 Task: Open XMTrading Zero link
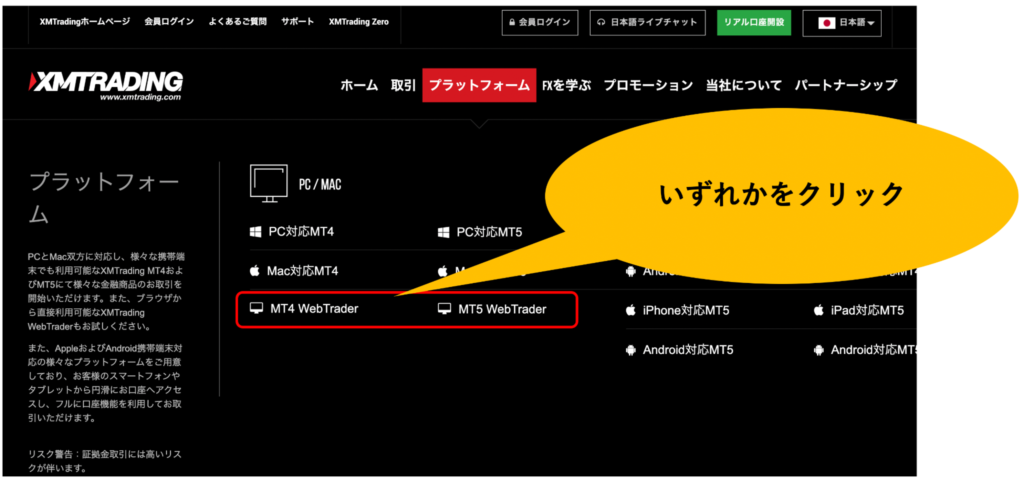coord(359,22)
